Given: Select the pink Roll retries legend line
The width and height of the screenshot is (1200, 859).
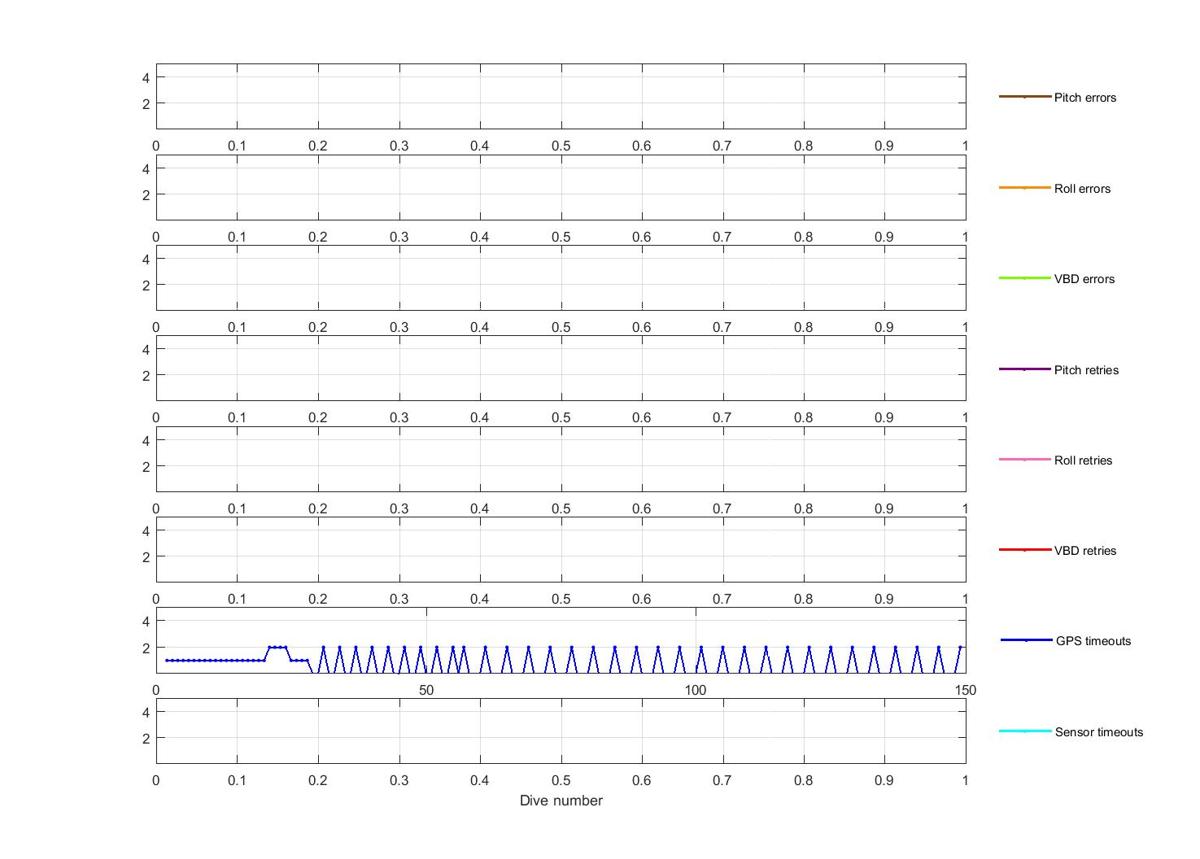Looking at the screenshot, I should pos(1025,460).
